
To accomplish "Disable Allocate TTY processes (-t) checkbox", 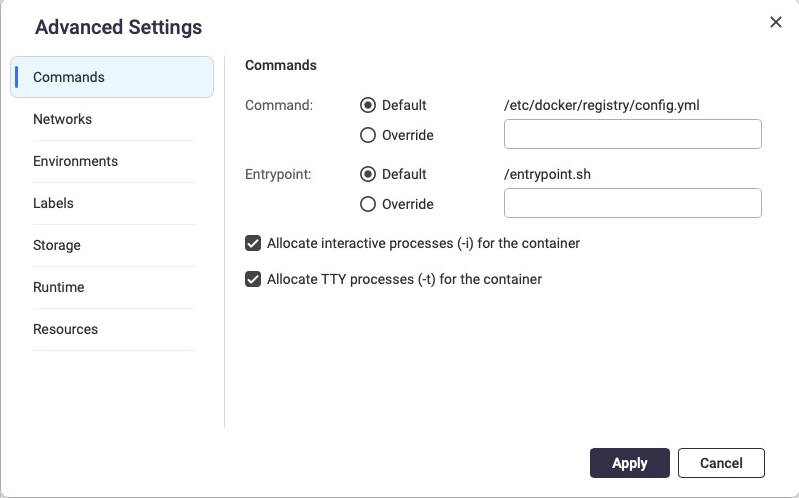I will point(253,279).
